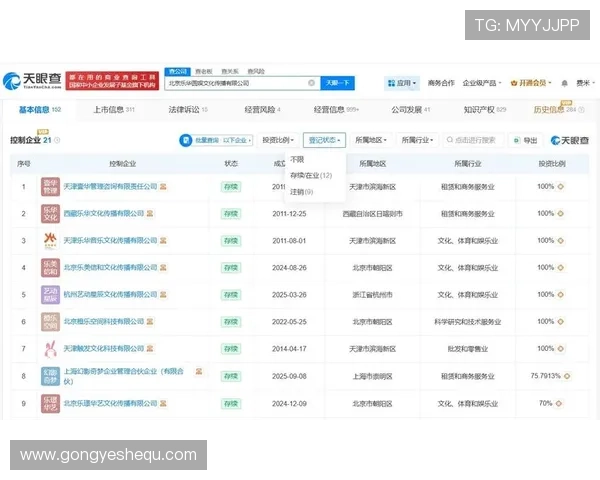Click the orange YH logo in row 3
600x480 pixels.
coord(51,241)
